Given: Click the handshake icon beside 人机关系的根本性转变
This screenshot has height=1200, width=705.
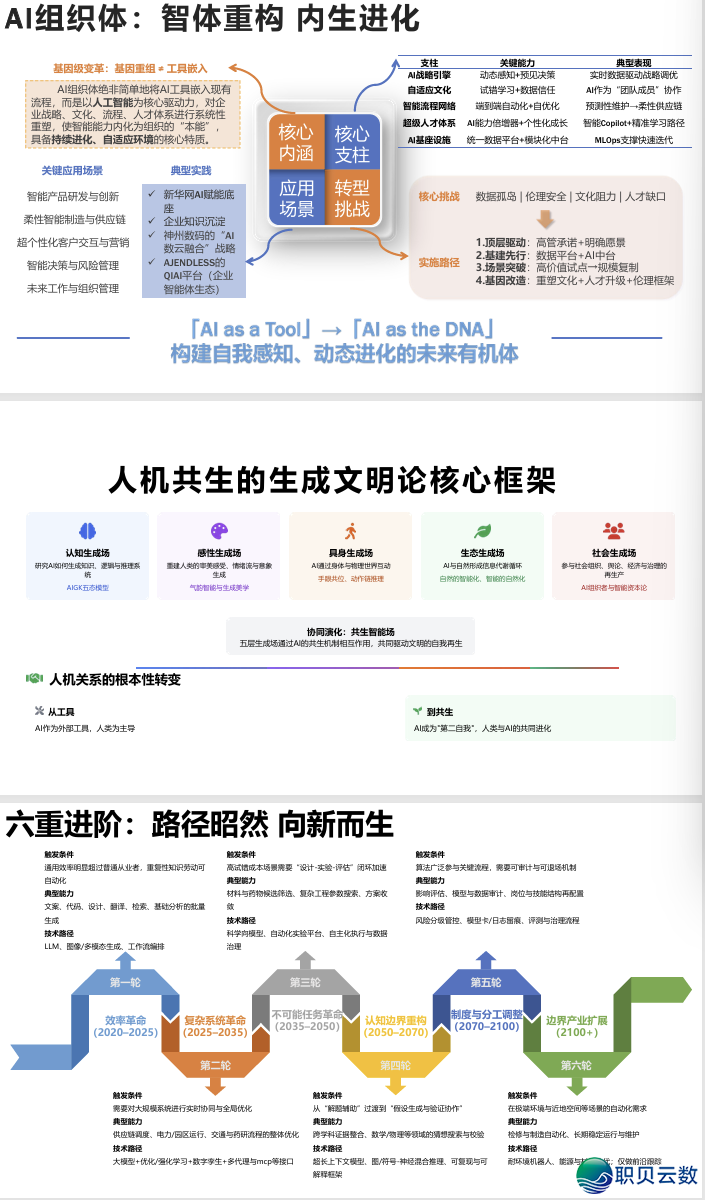Looking at the screenshot, I should coord(35,679).
